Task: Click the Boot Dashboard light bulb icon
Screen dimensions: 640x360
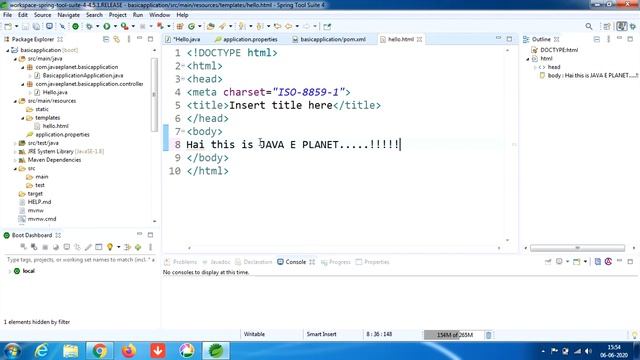Action: (109, 247)
